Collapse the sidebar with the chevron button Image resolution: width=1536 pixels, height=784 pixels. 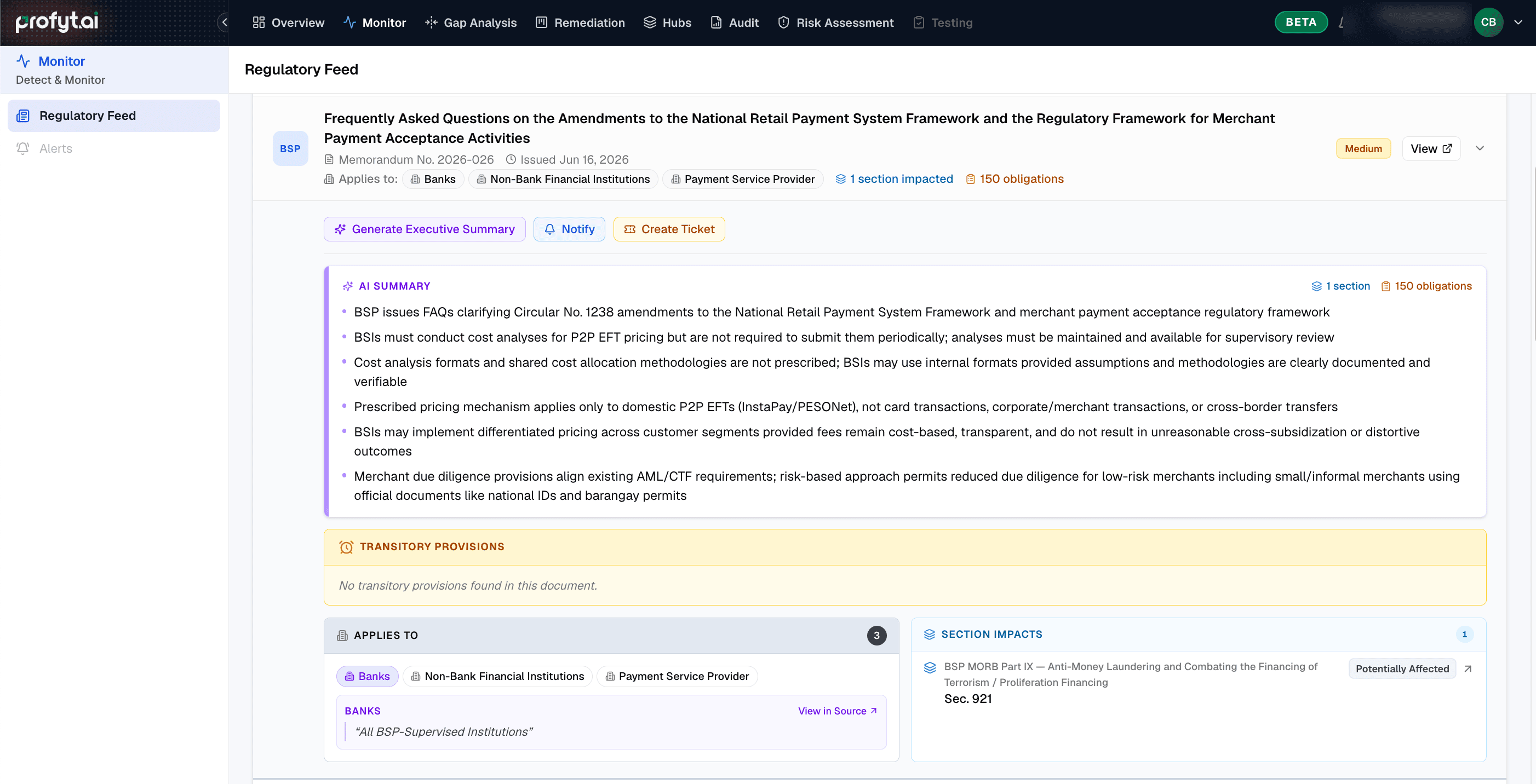(x=224, y=22)
